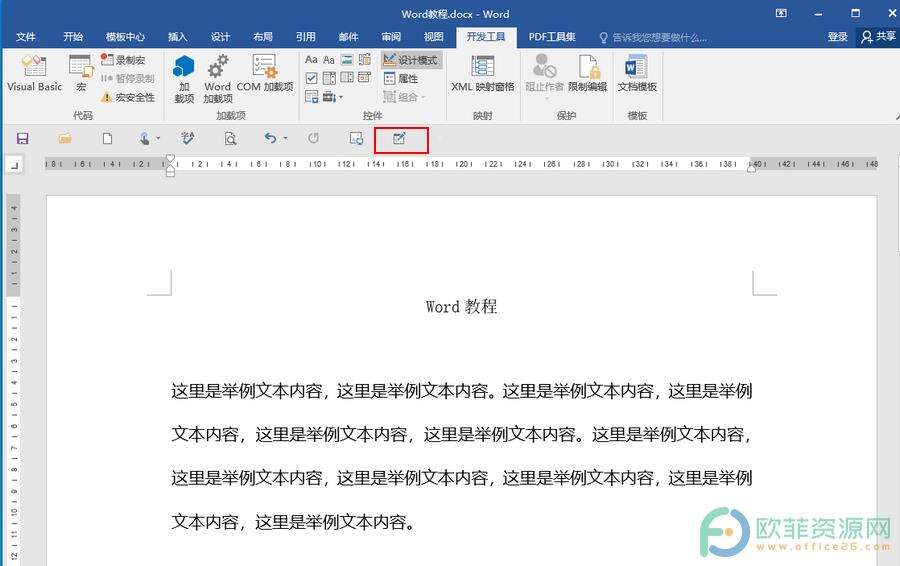Image resolution: width=900 pixels, height=566 pixels.
Task: Open print preview magnifier icon
Action: tap(230, 138)
